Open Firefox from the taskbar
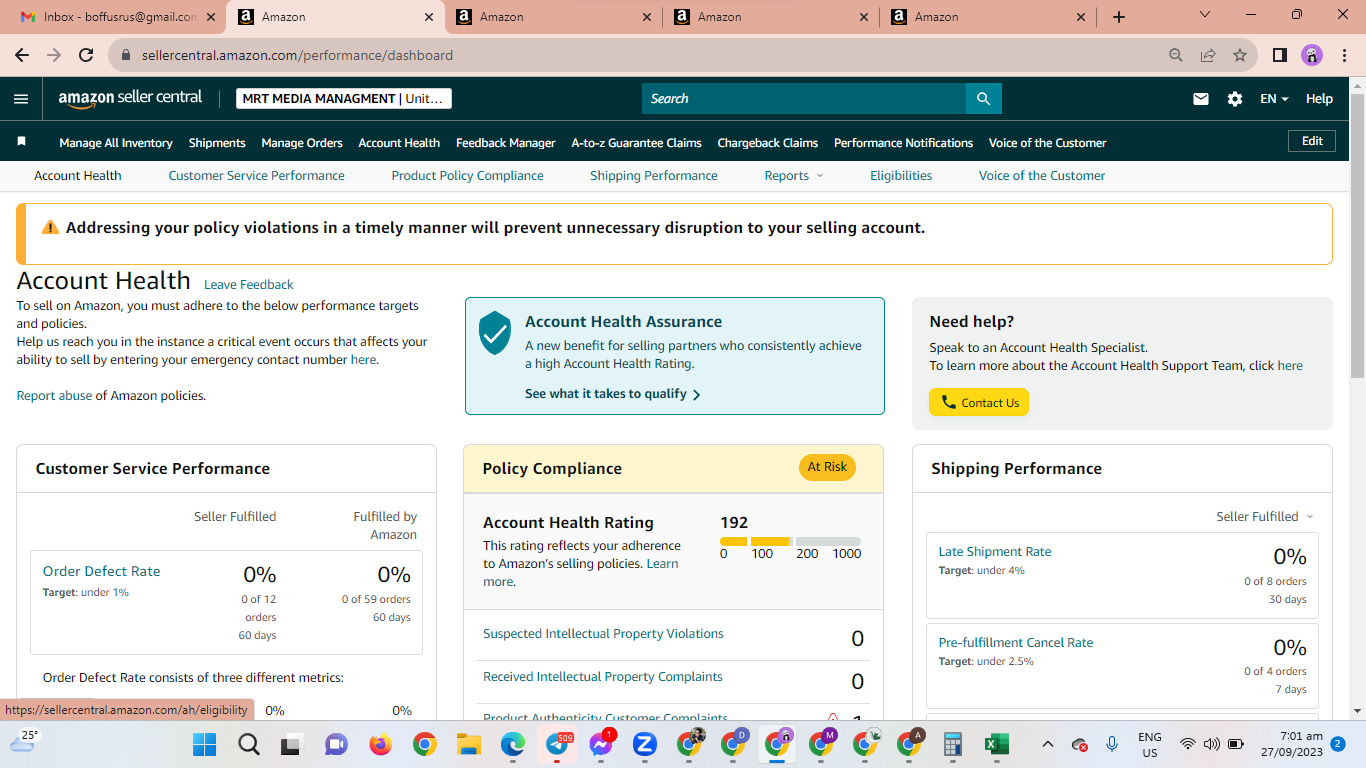 [380, 744]
